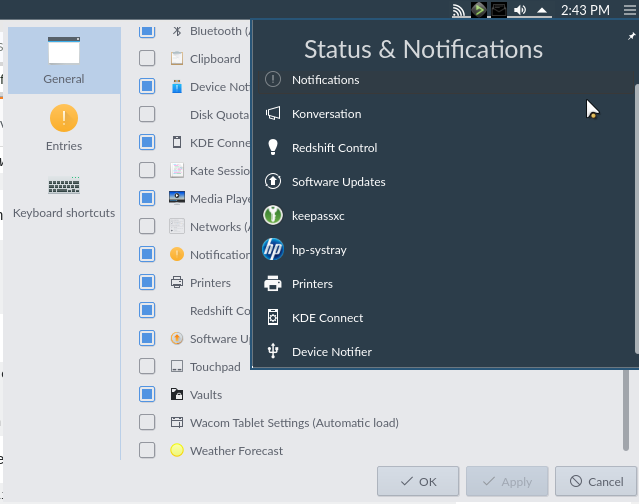Click the clock showing 2:43 PM
The image size is (639, 504).
pyautogui.click(x=585, y=10)
